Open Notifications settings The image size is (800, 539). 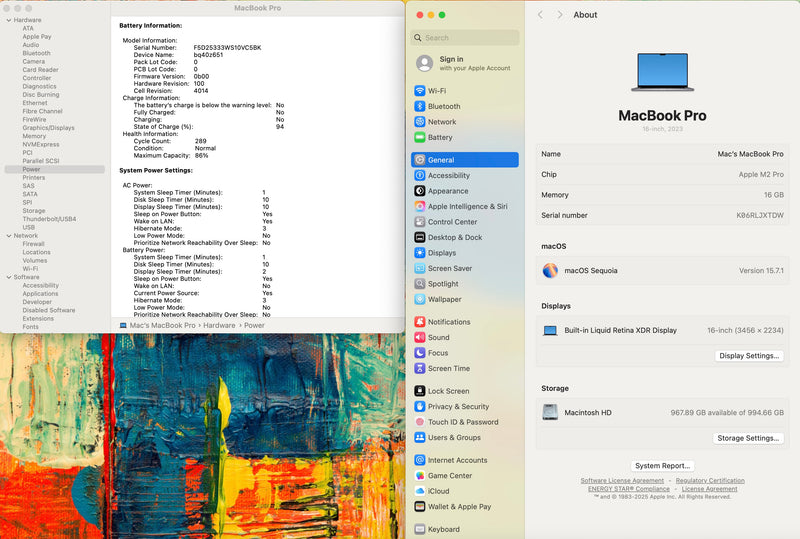coord(448,322)
